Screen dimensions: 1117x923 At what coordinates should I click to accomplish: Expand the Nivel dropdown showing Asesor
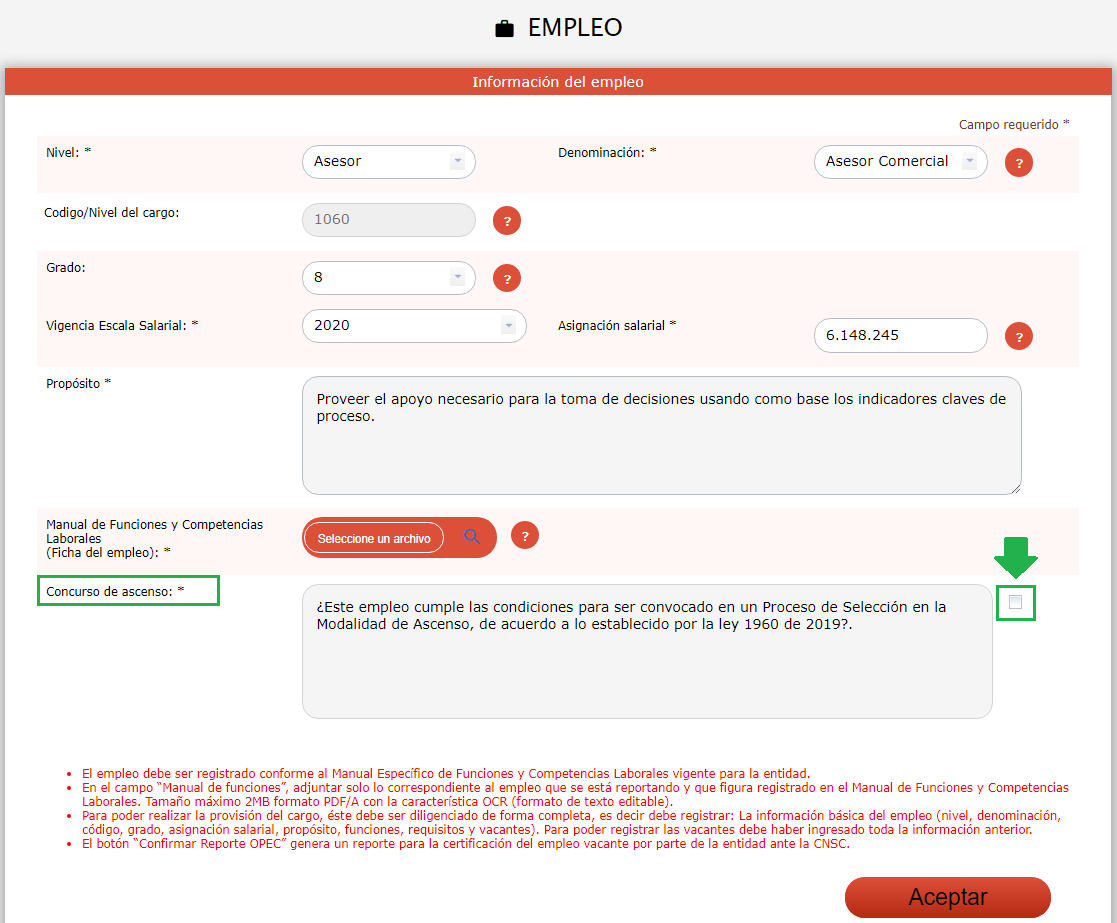[388, 162]
